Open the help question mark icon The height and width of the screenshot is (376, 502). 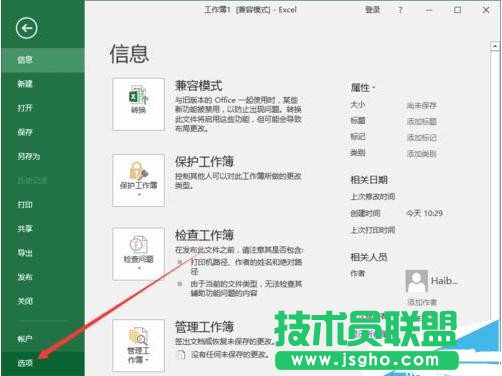[400, 10]
